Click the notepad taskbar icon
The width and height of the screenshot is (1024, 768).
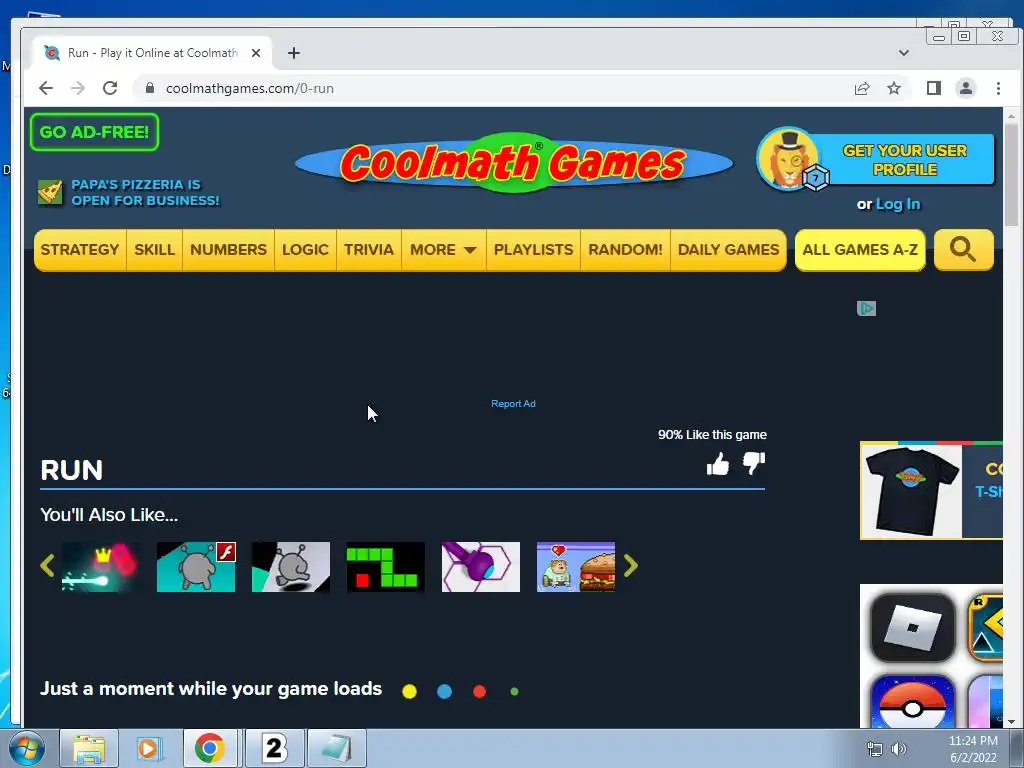point(336,748)
